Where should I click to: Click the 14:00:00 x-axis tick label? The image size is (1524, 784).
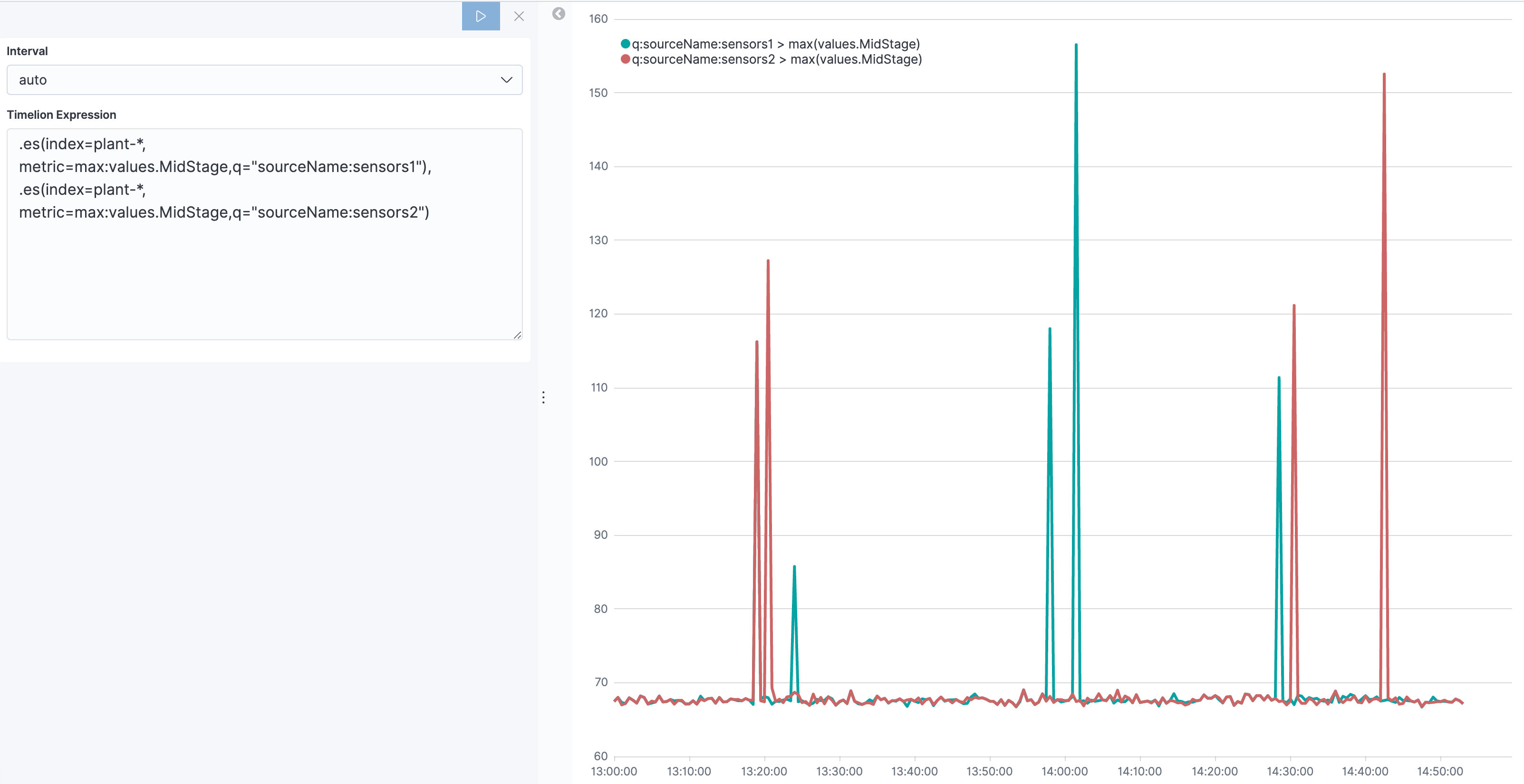pyautogui.click(x=1064, y=771)
